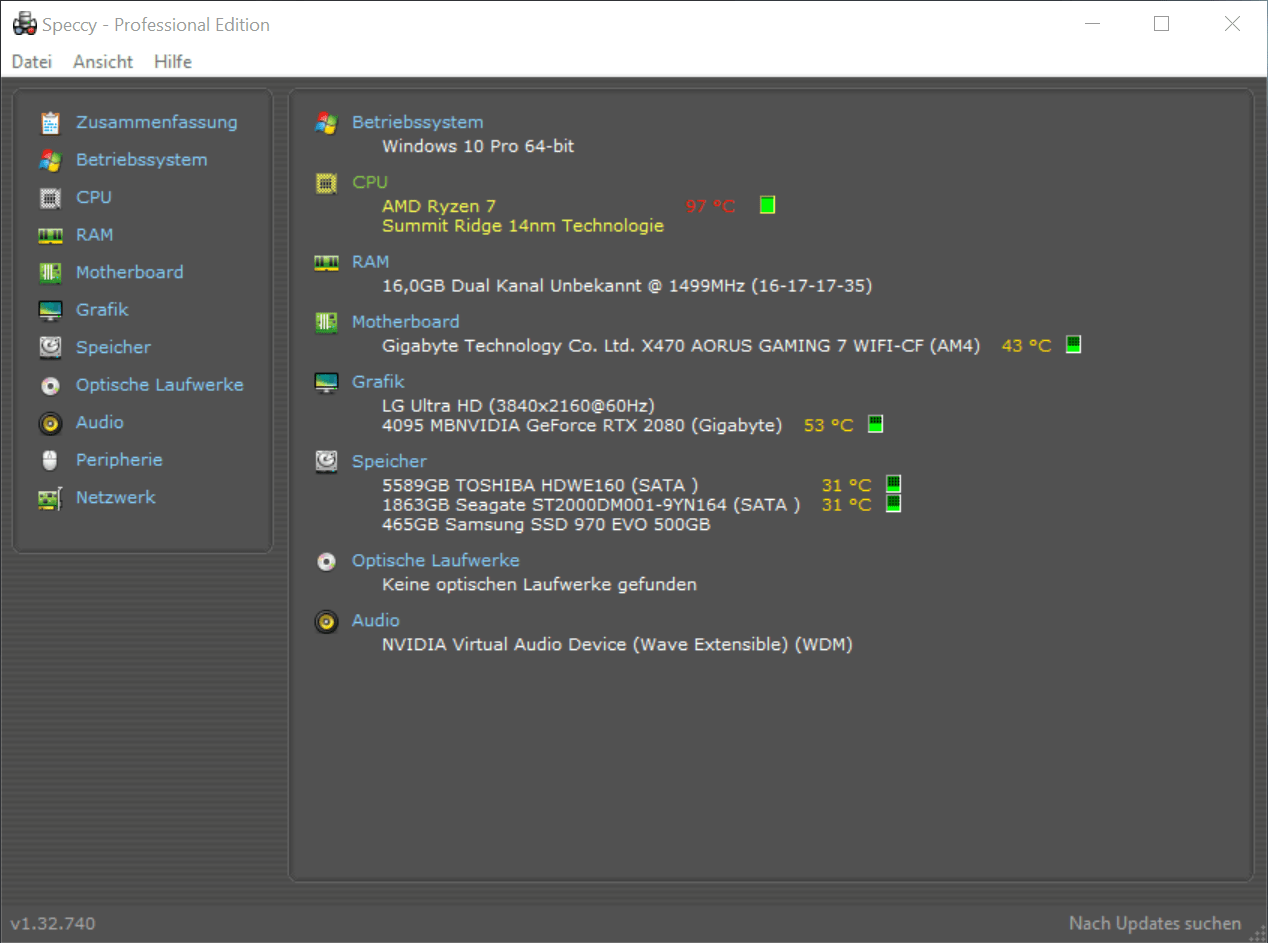Click the red 97 °C CPU temperature
Screen dimensions: 1268x943
click(x=710, y=206)
